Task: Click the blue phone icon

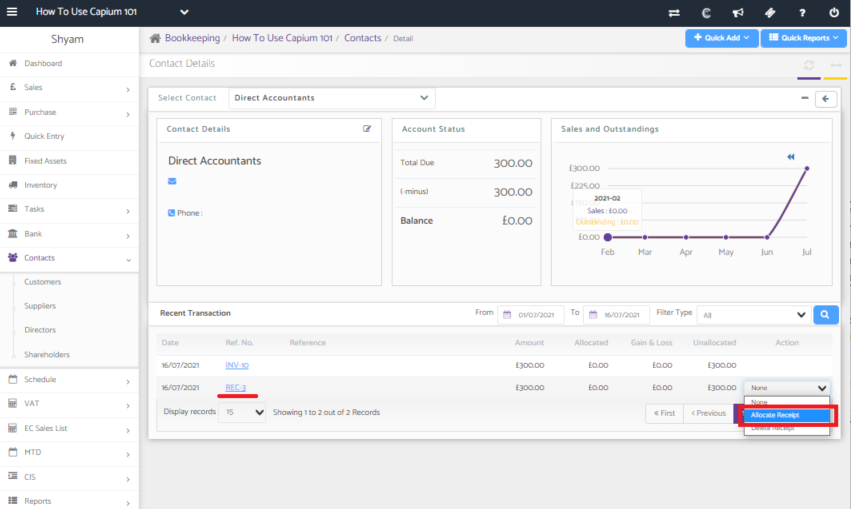Action: pos(172,213)
